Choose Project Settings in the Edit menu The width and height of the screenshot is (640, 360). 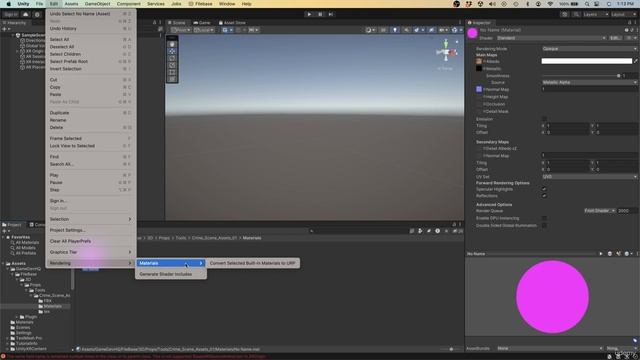point(91,230)
